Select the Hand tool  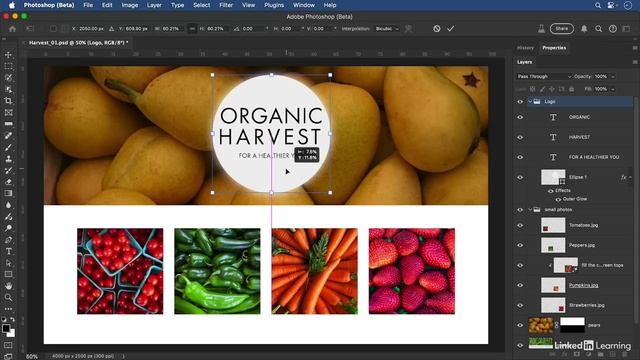click(x=8, y=286)
